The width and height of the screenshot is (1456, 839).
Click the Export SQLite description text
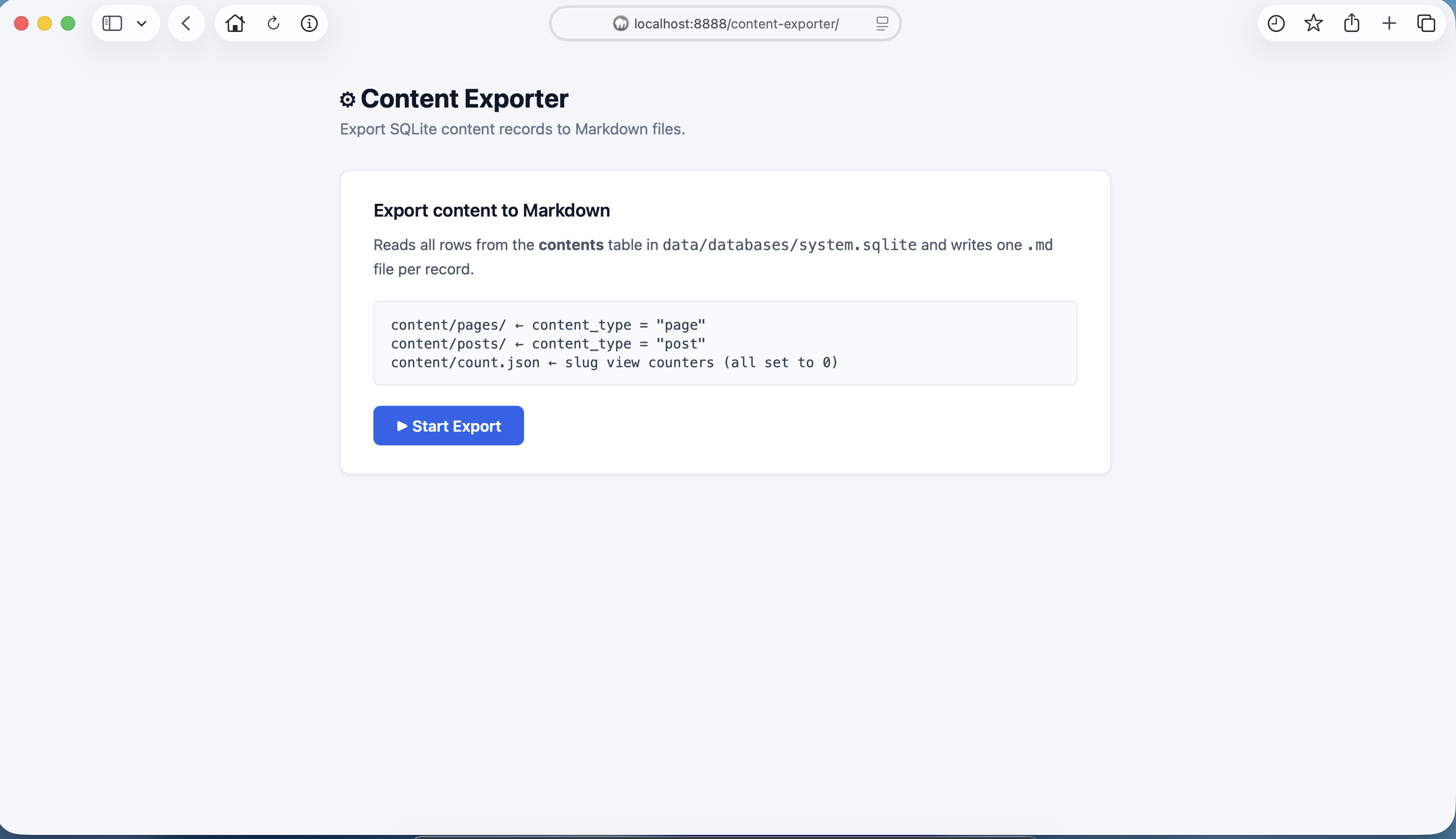(x=512, y=129)
